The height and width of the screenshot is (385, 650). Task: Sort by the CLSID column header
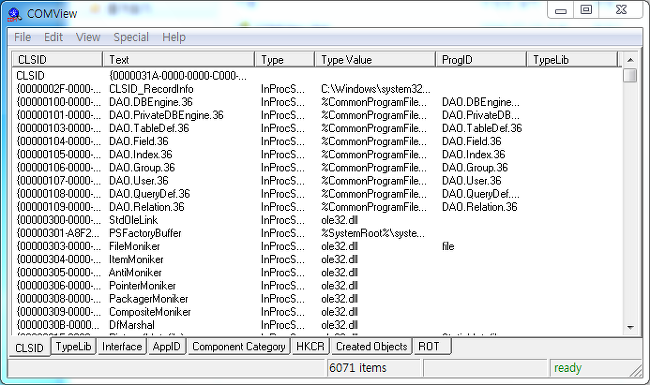[57, 60]
